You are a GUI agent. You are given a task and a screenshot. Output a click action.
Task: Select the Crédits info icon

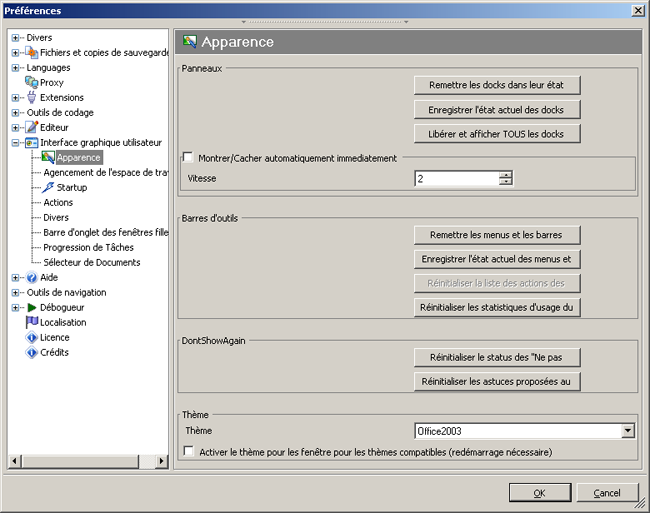pyautogui.click(x=32, y=352)
